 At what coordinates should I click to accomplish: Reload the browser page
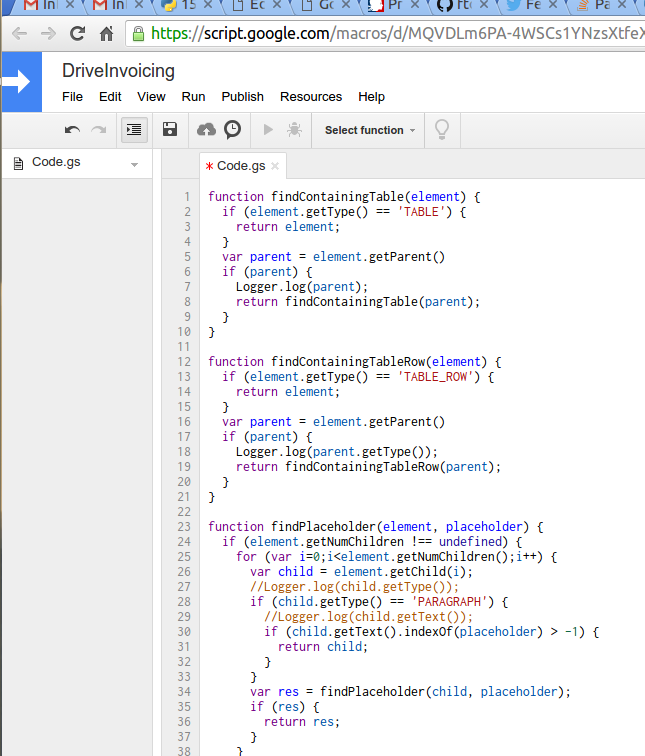[x=77, y=34]
